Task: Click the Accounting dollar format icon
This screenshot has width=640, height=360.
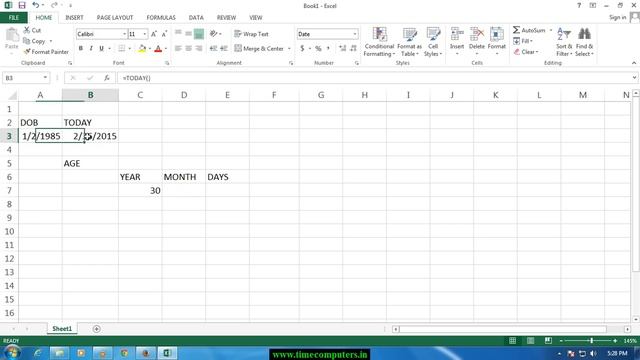Action: [302, 48]
